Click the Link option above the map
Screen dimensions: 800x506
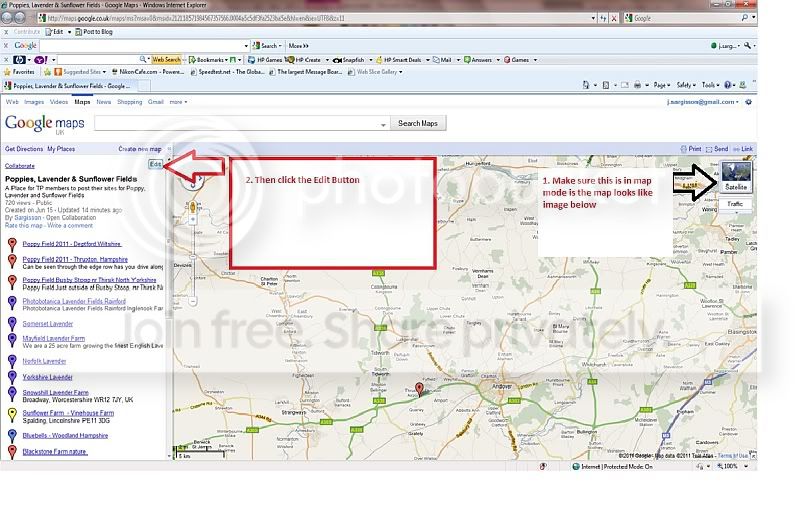pos(743,149)
